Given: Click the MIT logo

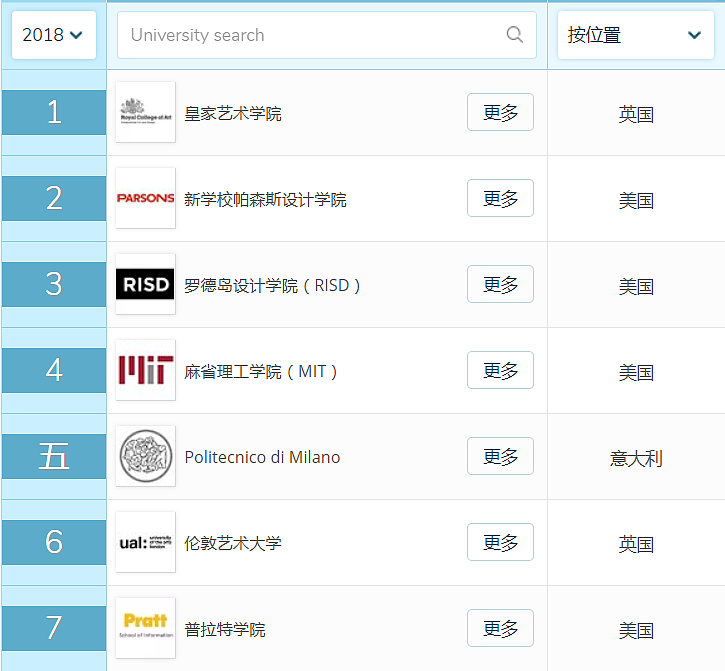Looking at the screenshot, I should pyautogui.click(x=145, y=370).
